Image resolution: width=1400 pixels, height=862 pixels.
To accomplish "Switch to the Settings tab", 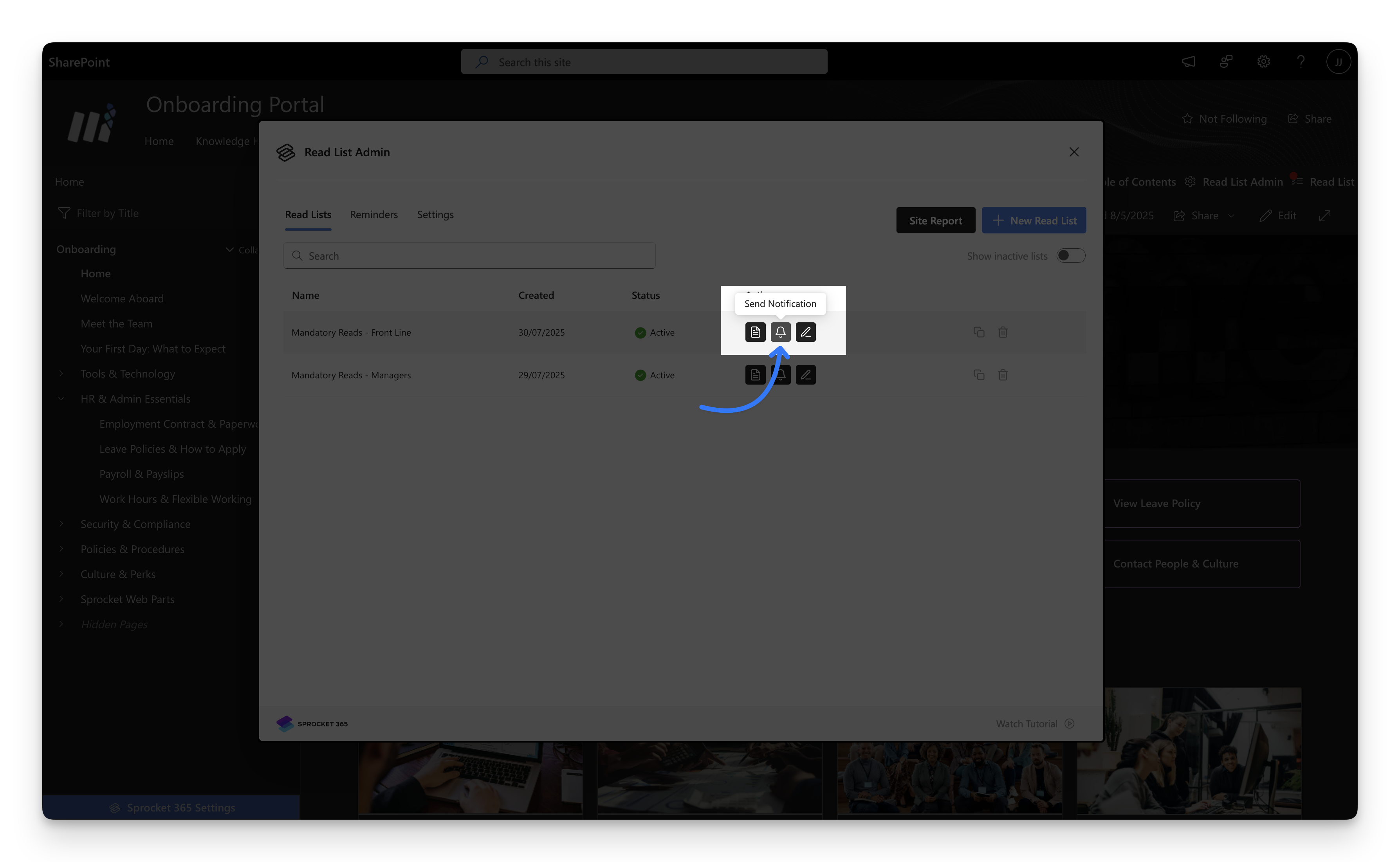I will coord(435,214).
